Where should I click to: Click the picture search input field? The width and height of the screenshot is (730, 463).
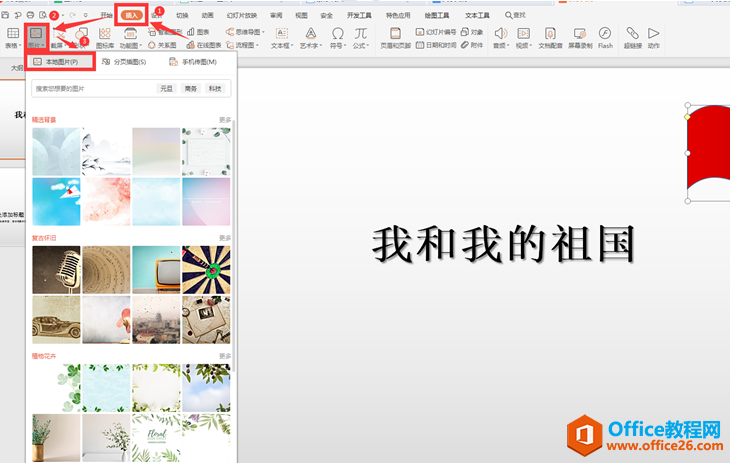point(92,89)
